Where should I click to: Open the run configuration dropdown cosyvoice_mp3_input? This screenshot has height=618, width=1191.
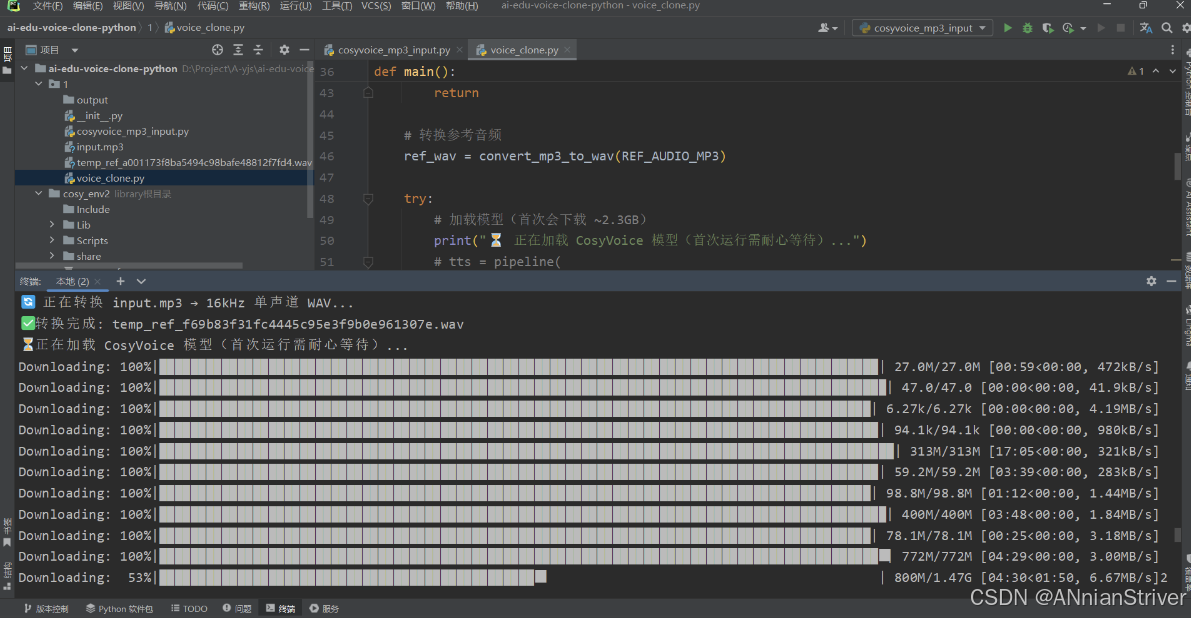click(924, 28)
